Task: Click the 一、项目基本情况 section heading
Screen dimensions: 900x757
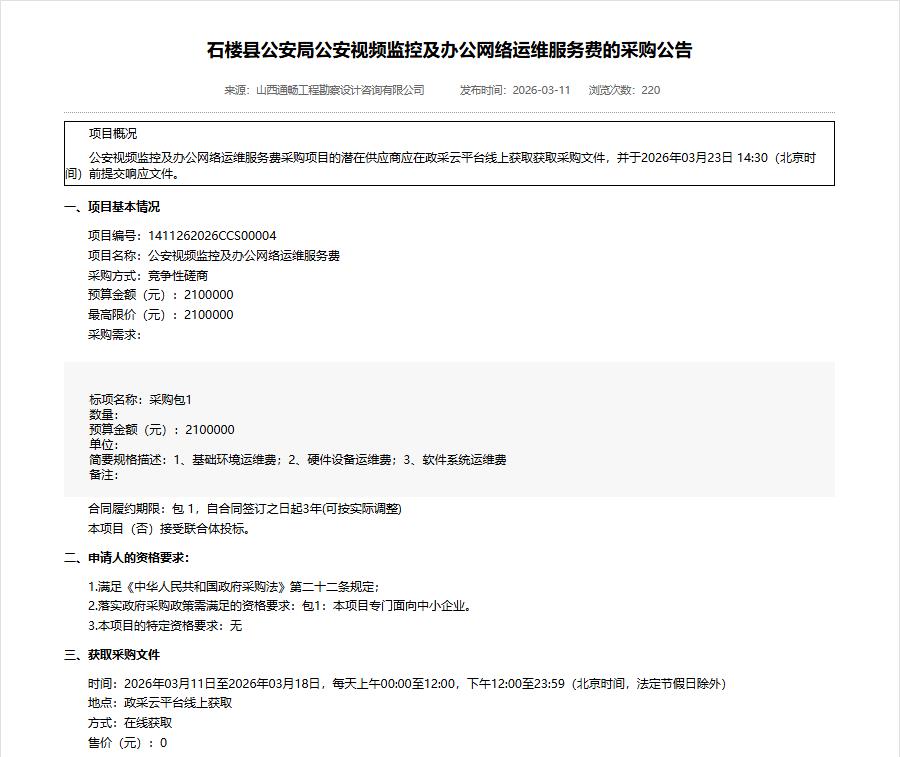Action: click(112, 207)
